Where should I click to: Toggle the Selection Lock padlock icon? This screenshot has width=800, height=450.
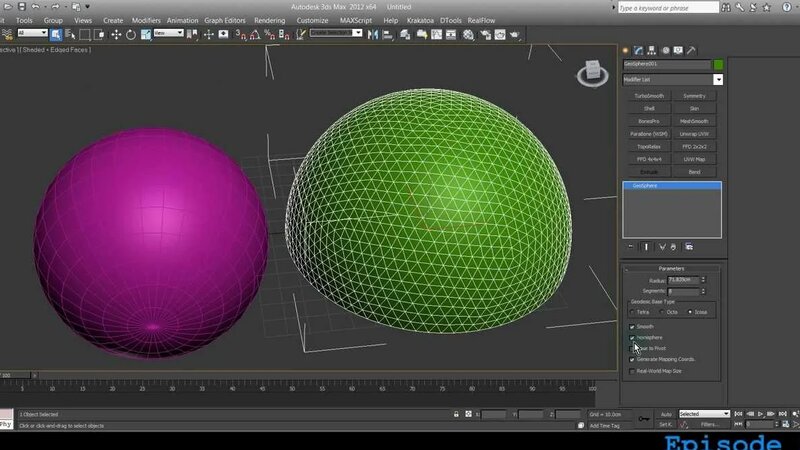(456, 414)
